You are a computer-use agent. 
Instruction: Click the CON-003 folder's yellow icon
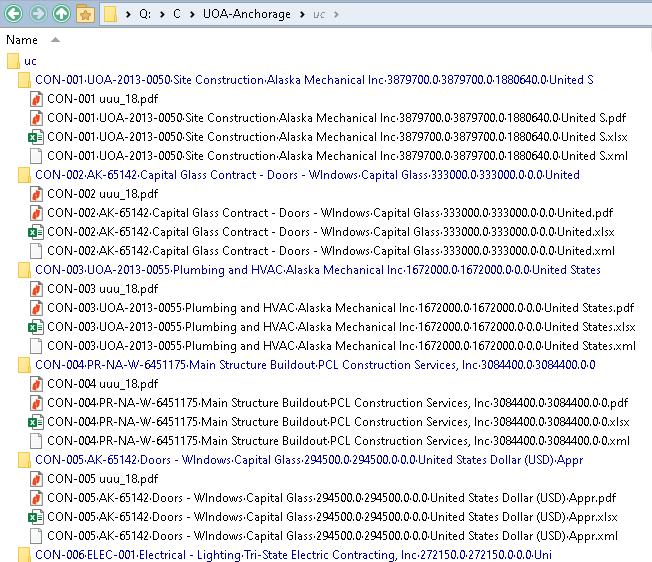coord(24,270)
